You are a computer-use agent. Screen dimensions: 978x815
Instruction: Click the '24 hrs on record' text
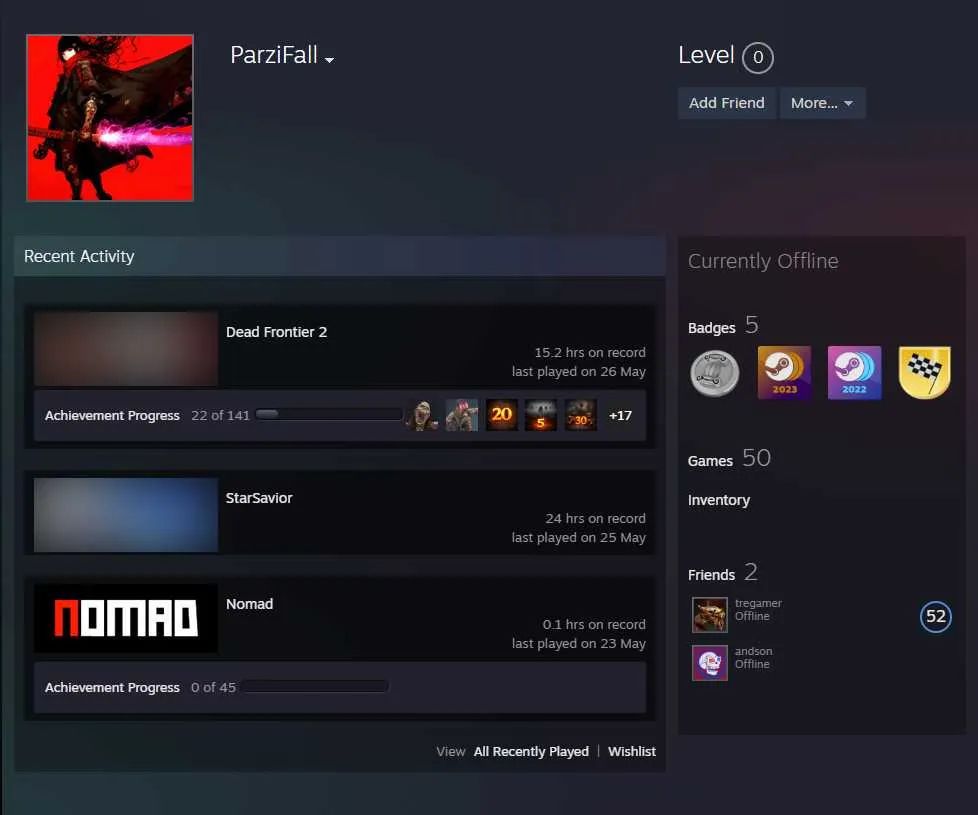[x=595, y=518]
